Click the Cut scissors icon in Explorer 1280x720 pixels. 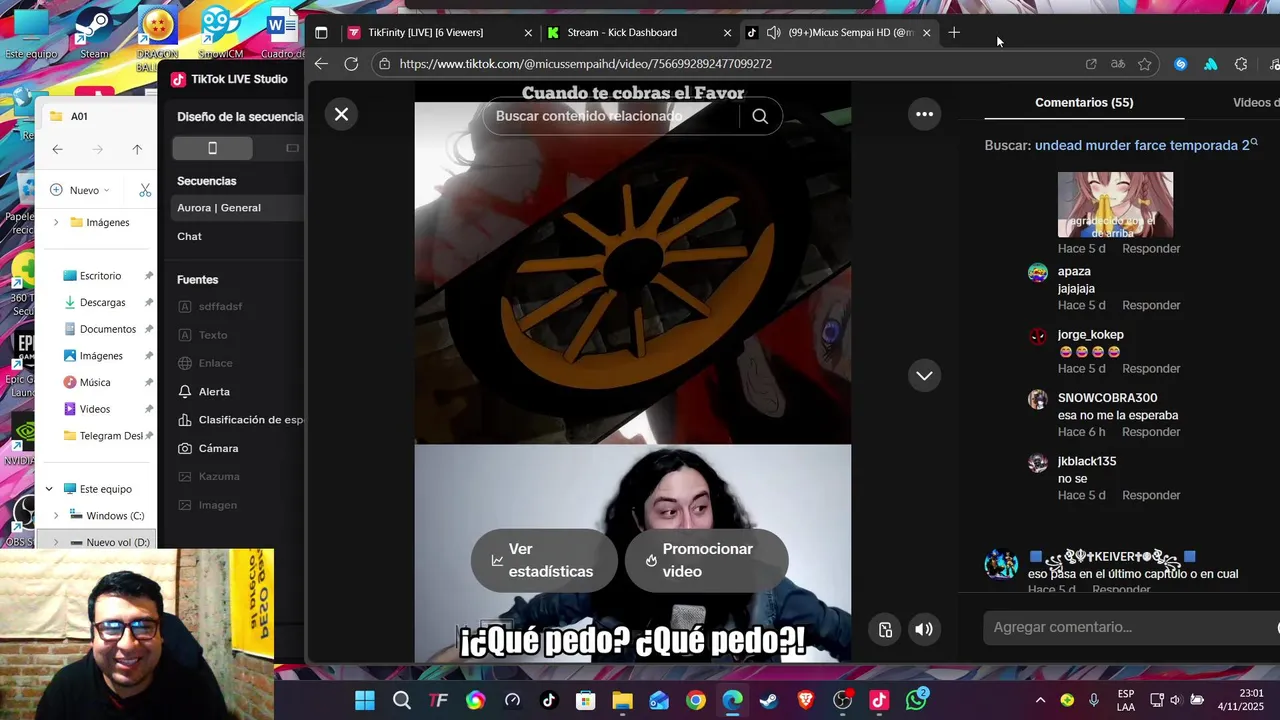point(145,190)
